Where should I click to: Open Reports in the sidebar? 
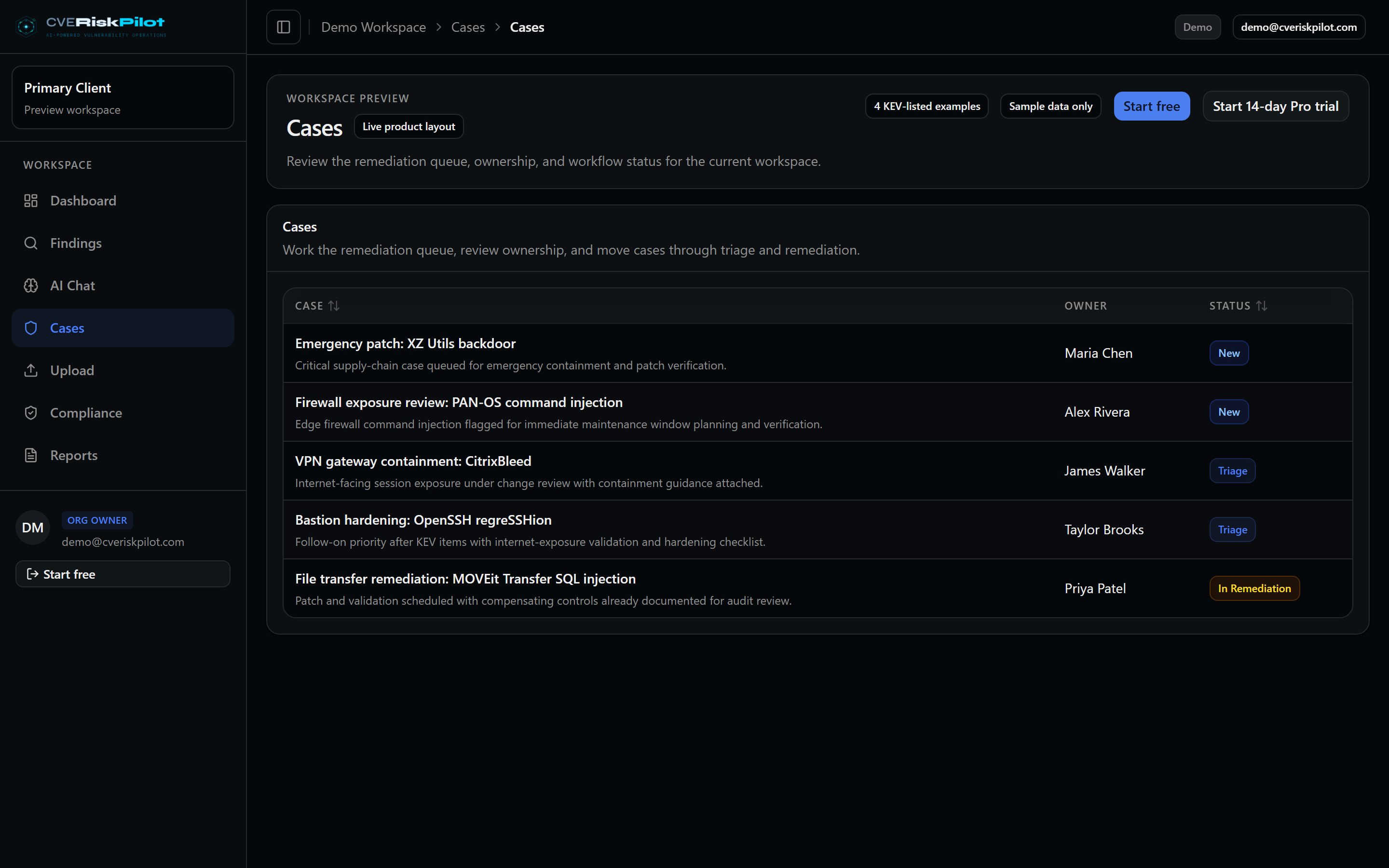tap(123, 455)
